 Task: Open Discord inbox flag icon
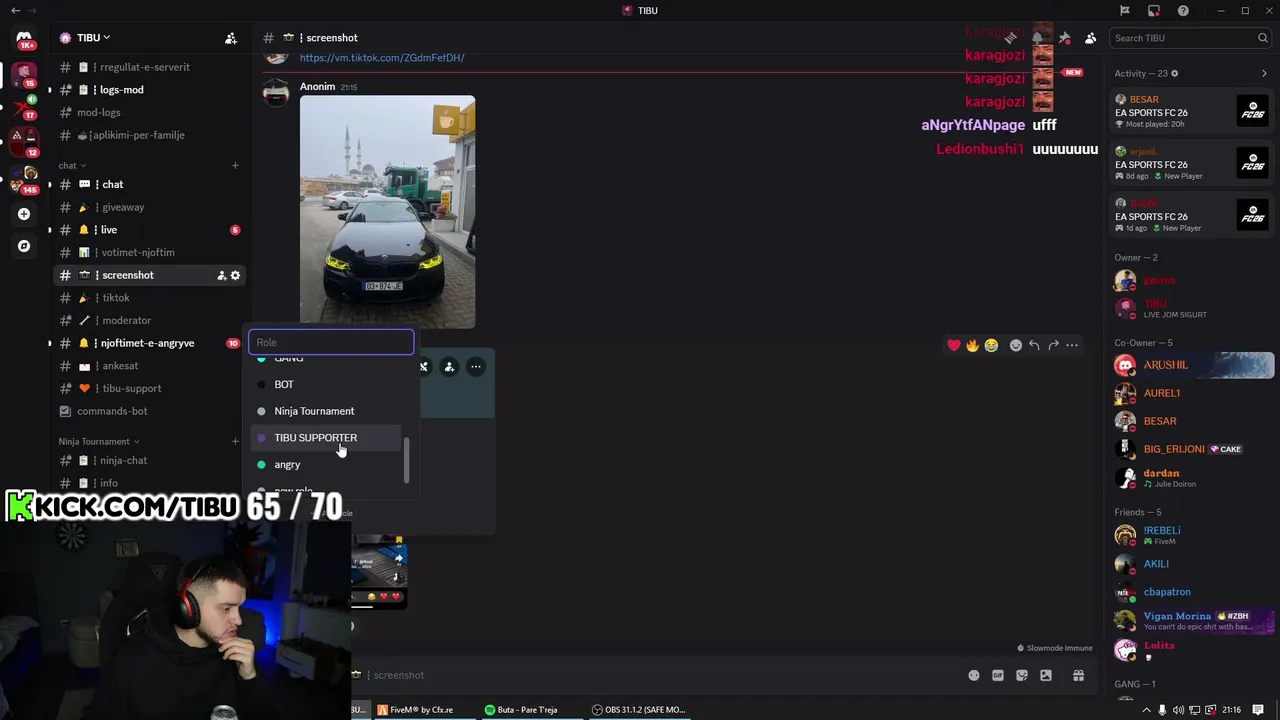tap(1124, 10)
